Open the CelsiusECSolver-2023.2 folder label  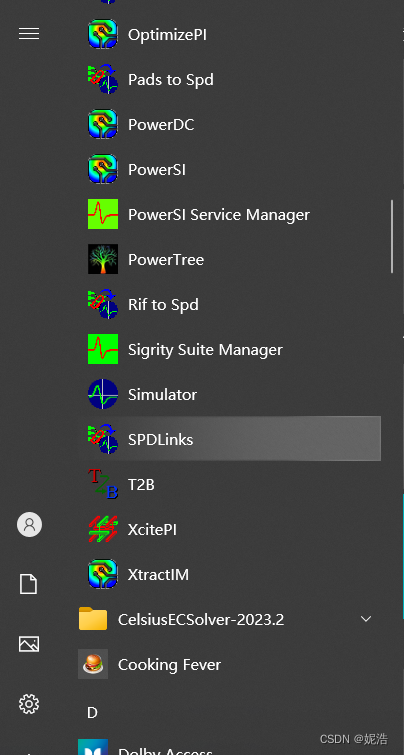tap(201, 620)
